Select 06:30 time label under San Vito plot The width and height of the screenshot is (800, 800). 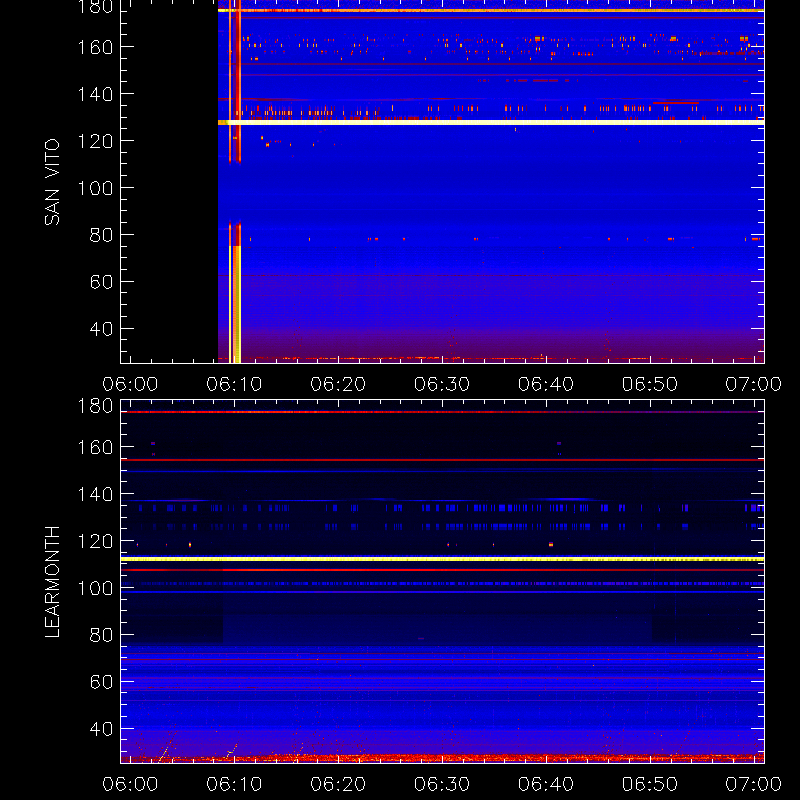click(x=442, y=384)
